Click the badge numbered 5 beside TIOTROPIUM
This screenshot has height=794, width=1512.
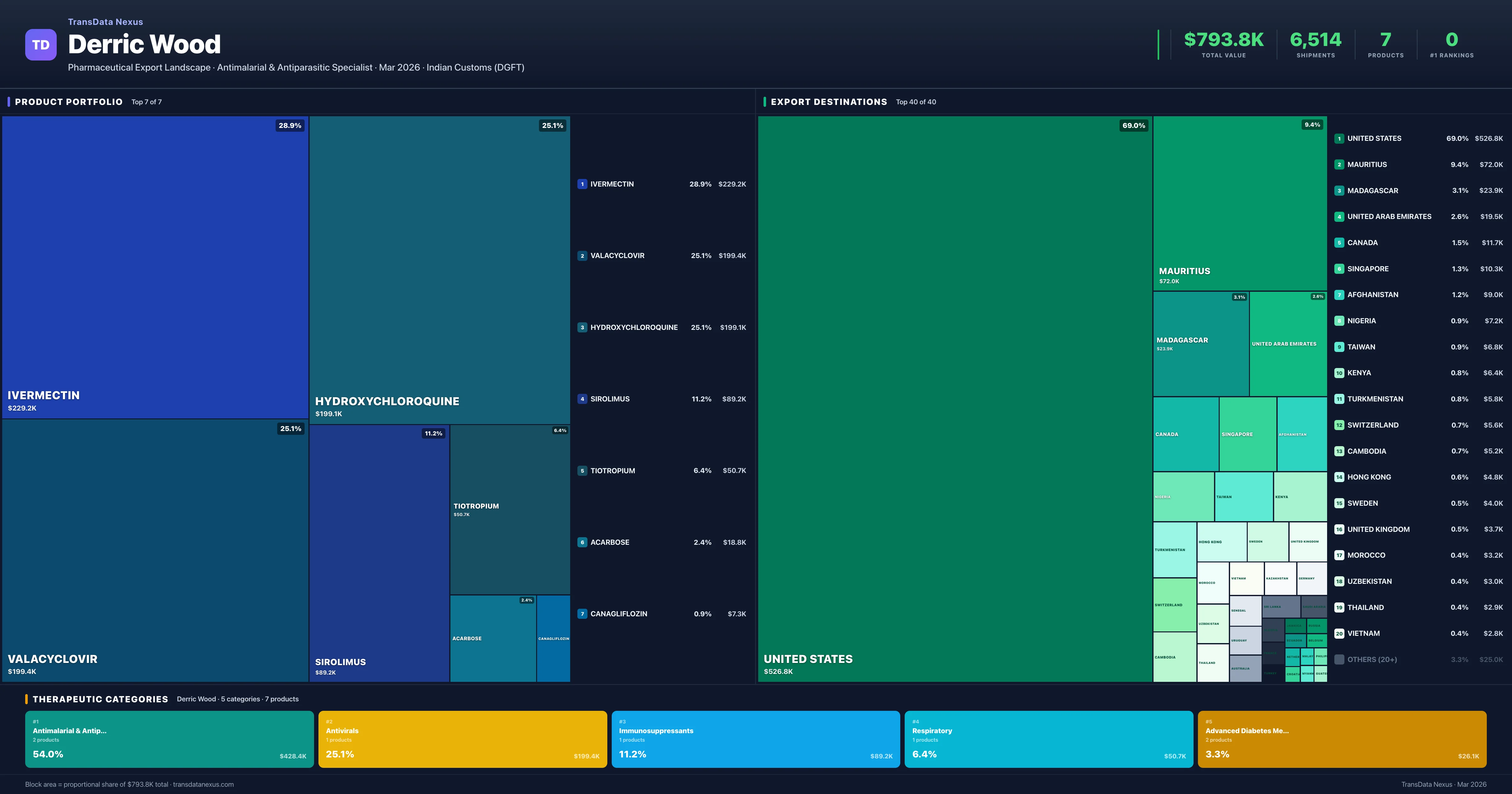click(x=582, y=470)
